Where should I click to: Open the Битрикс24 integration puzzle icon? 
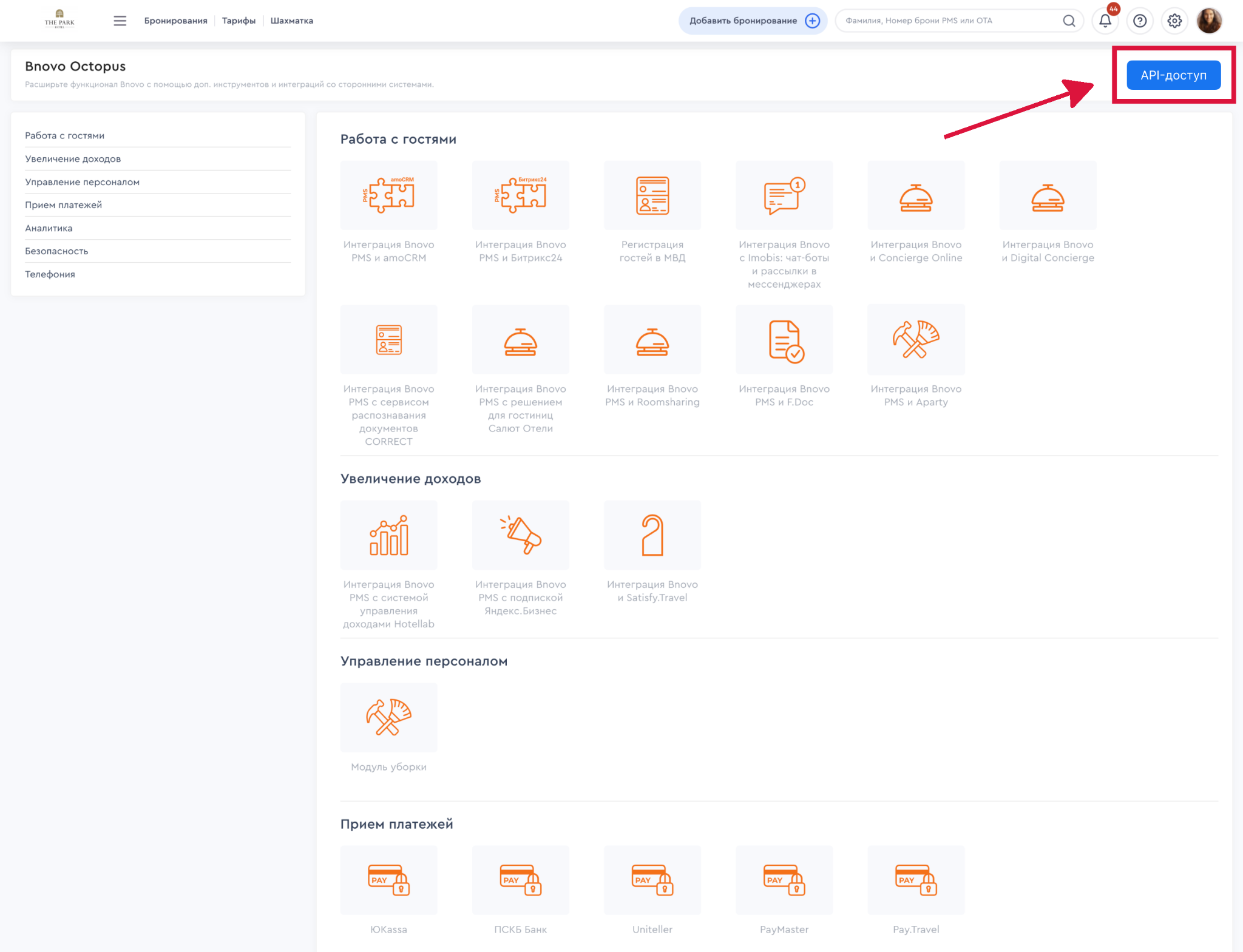(x=520, y=195)
